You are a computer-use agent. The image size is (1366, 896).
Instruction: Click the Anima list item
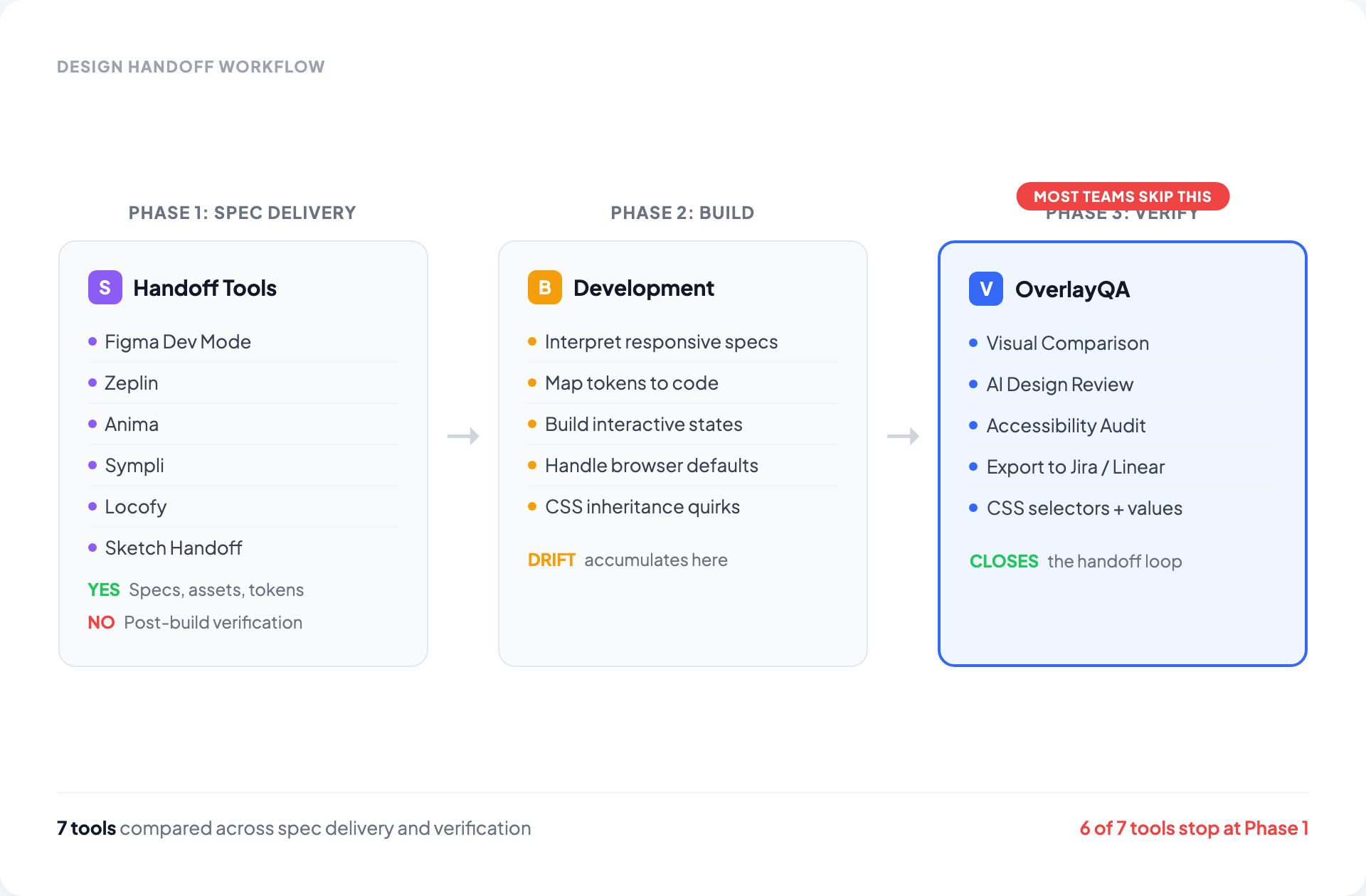tap(243, 425)
